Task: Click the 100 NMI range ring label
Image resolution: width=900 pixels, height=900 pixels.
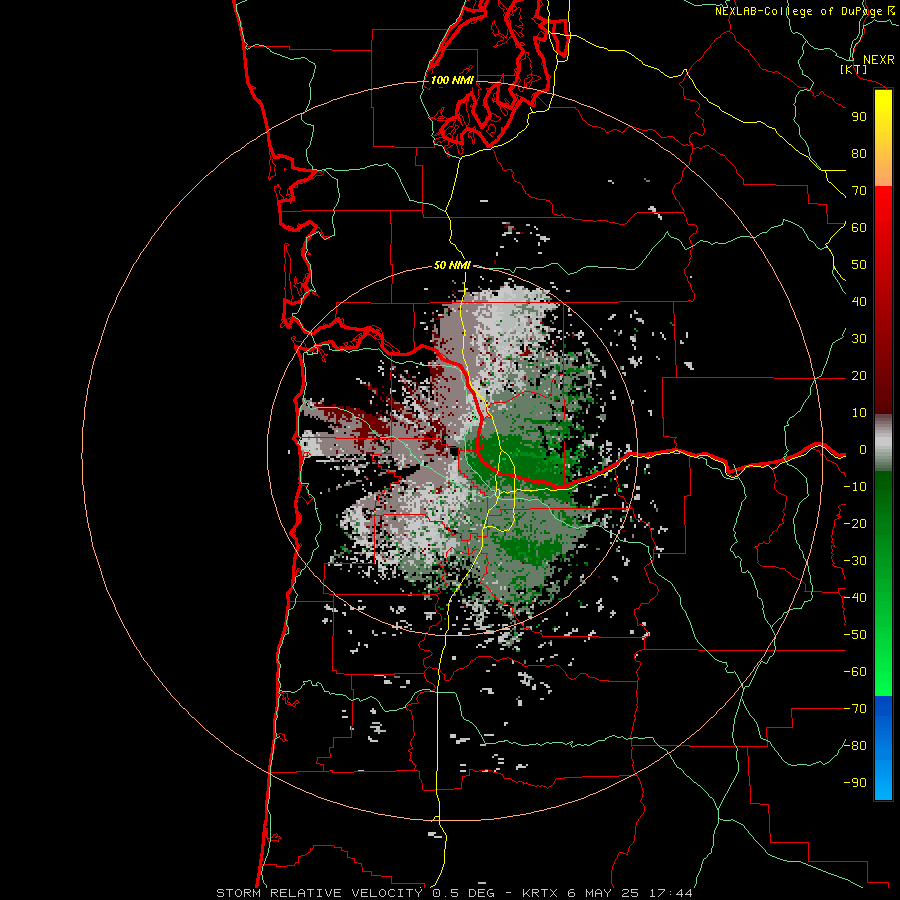Action: coord(452,80)
